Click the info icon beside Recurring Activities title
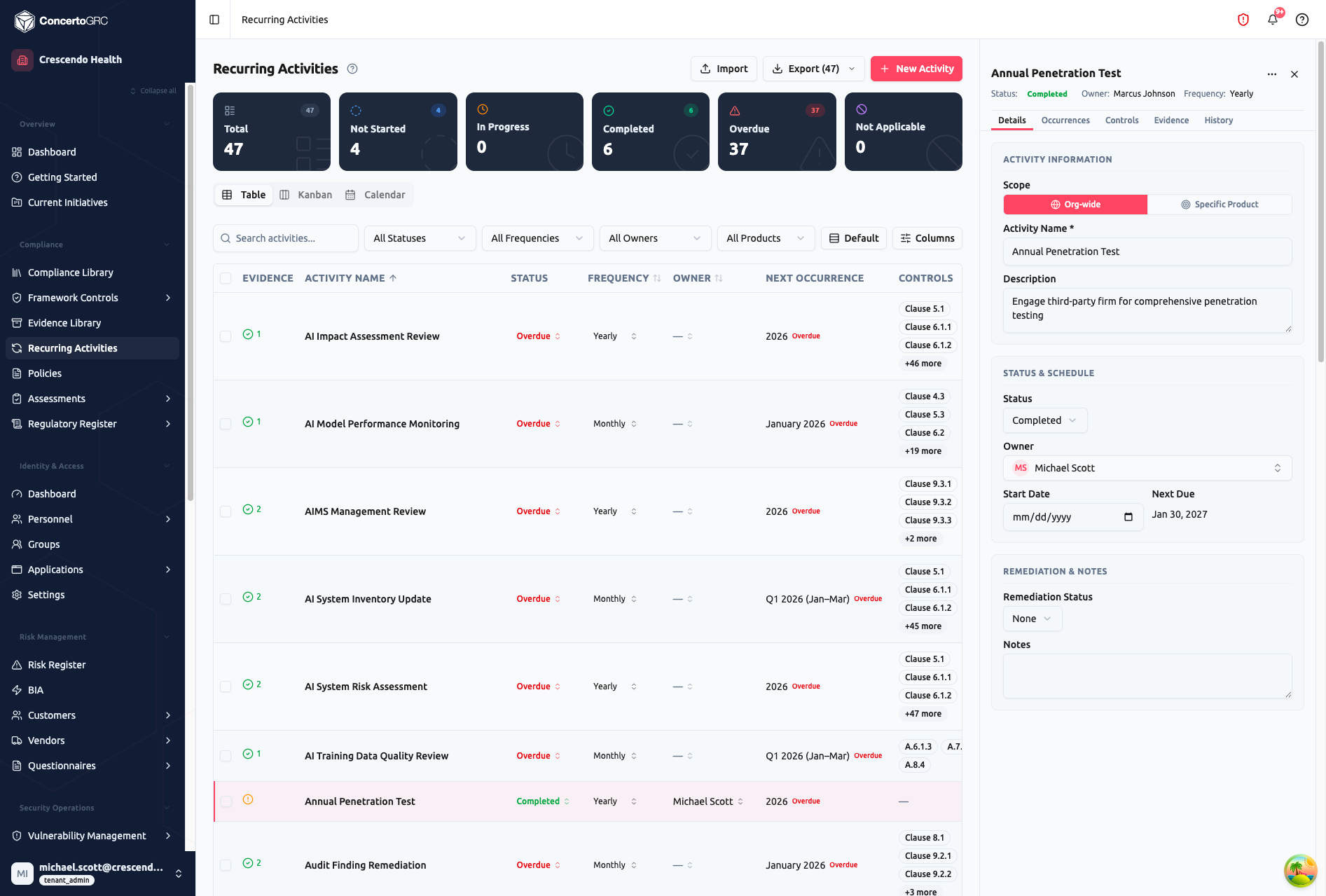Image resolution: width=1326 pixels, height=896 pixels. tap(352, 69)
